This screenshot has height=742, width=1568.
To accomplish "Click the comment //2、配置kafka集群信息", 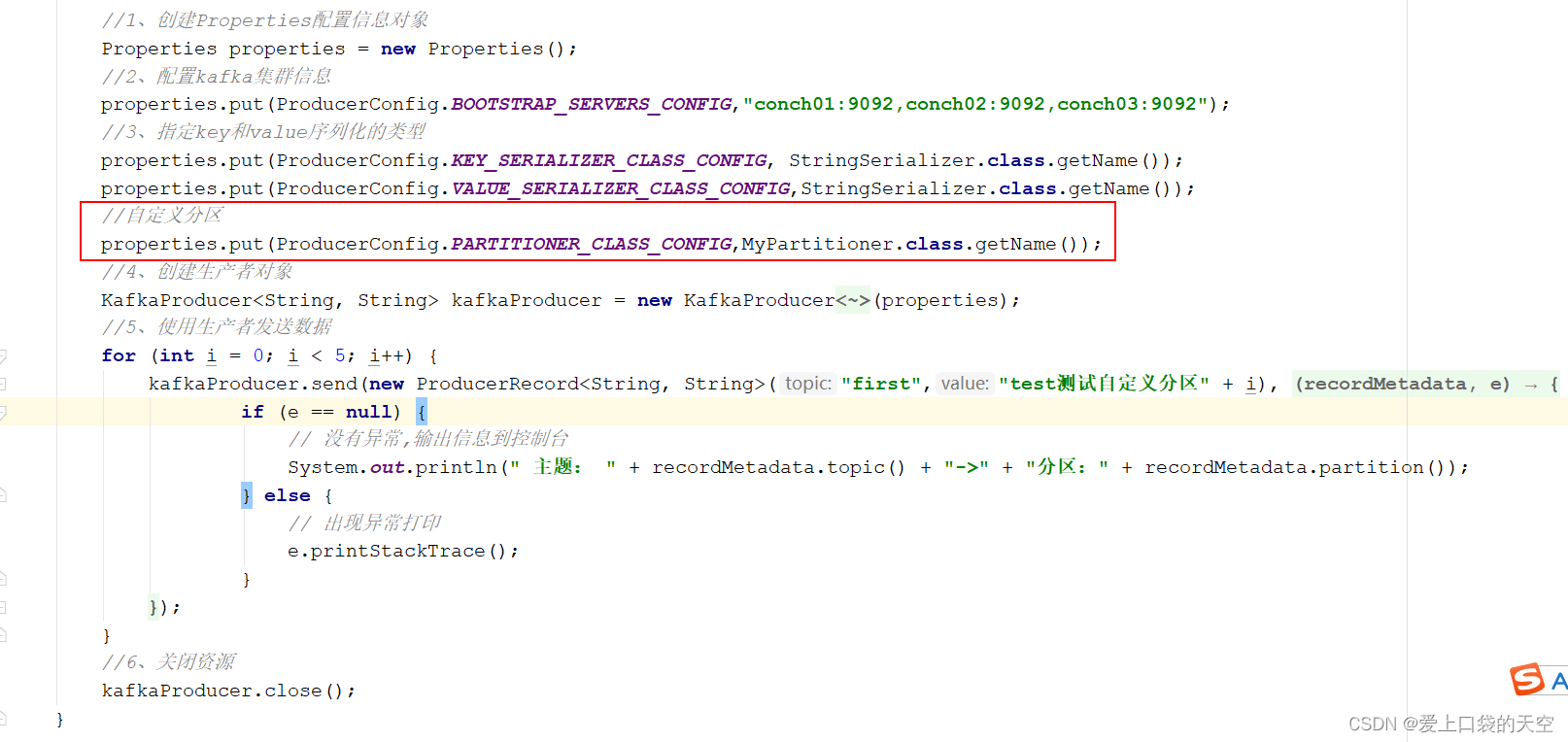I will pyautogui.click(x=217, y=77).
